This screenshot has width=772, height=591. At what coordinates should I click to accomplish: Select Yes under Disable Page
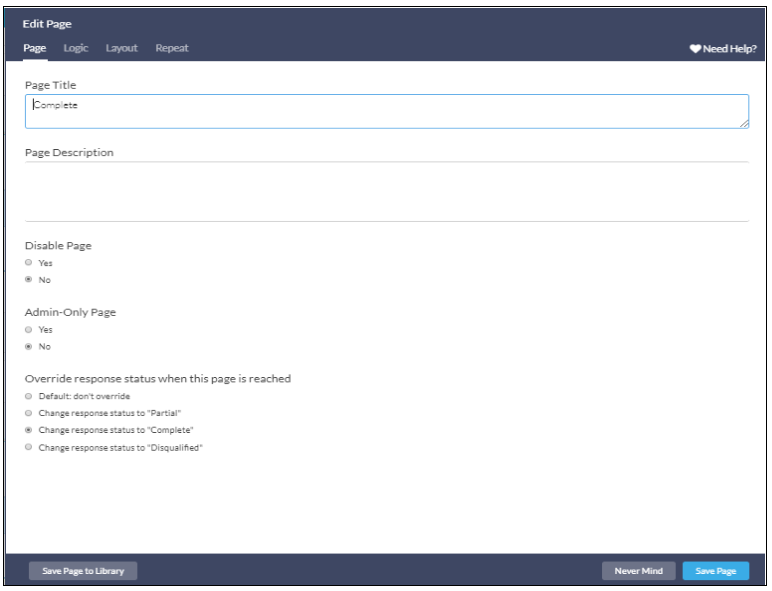coord(29,263)
